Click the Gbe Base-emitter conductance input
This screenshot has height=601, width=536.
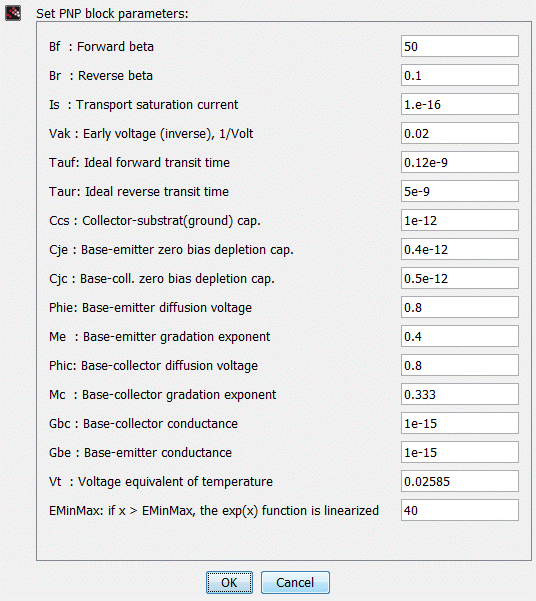pyautogui.click(x=460, y=452)
